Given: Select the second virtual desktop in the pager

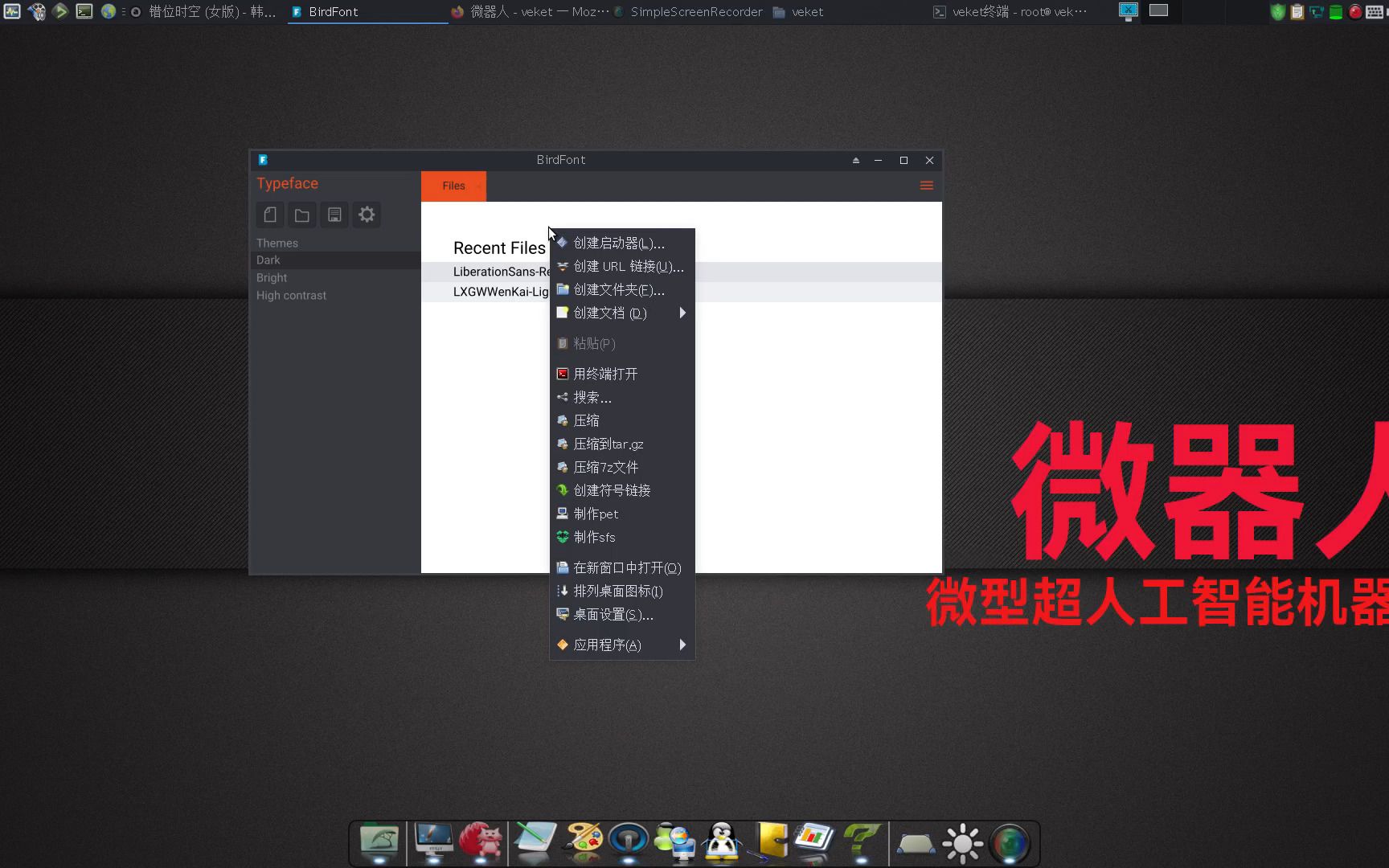Looking at the screenshot, I should point(1158,10).
